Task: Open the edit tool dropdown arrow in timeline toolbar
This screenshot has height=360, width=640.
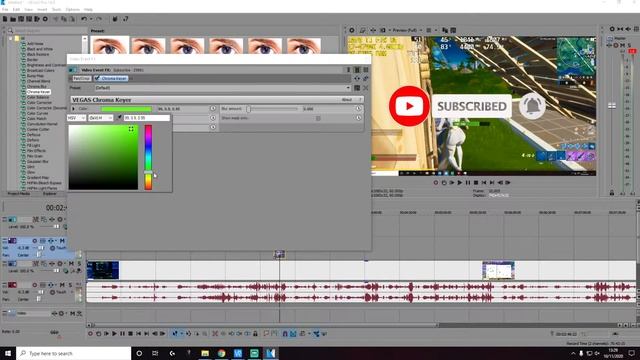Action: click(x=181, y=333)
